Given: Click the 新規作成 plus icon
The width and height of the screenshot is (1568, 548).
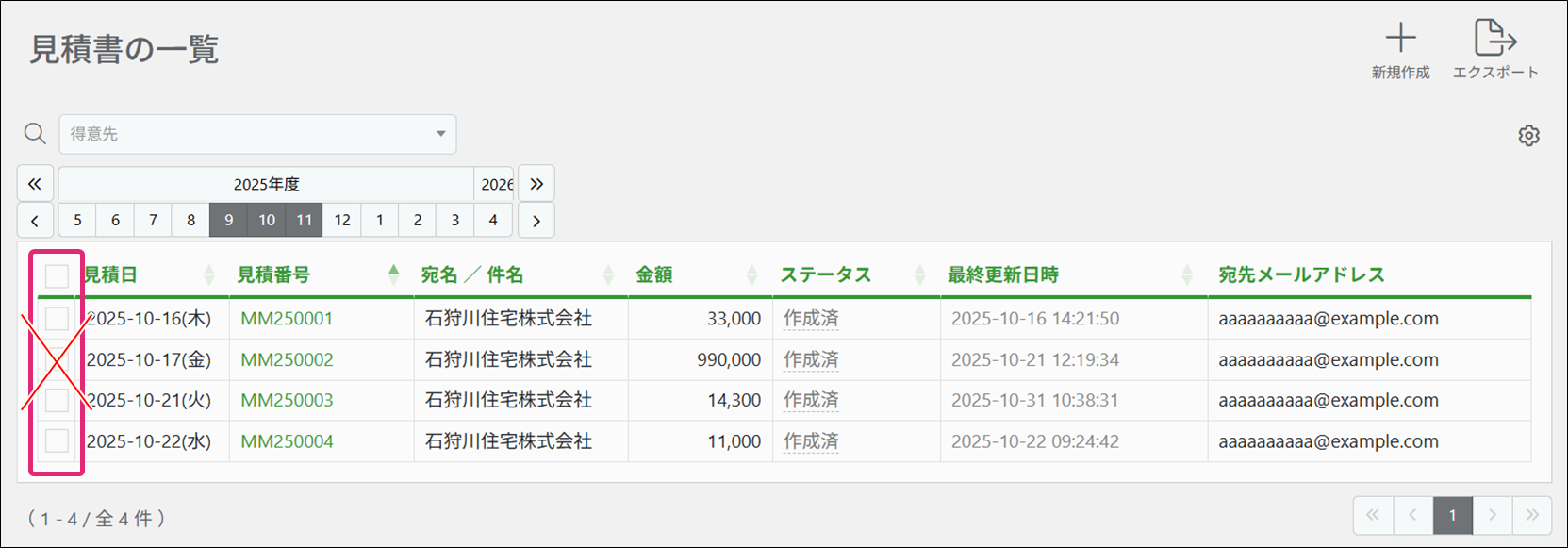Looking at the screenshot, I should click(x=1400, y=39).
